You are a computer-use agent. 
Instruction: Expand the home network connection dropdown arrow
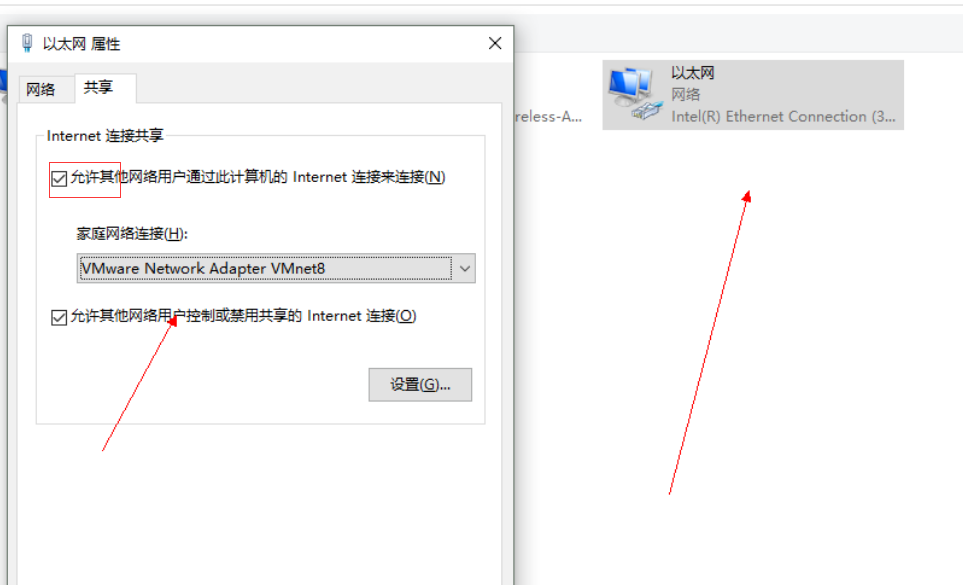pos(465,268)
